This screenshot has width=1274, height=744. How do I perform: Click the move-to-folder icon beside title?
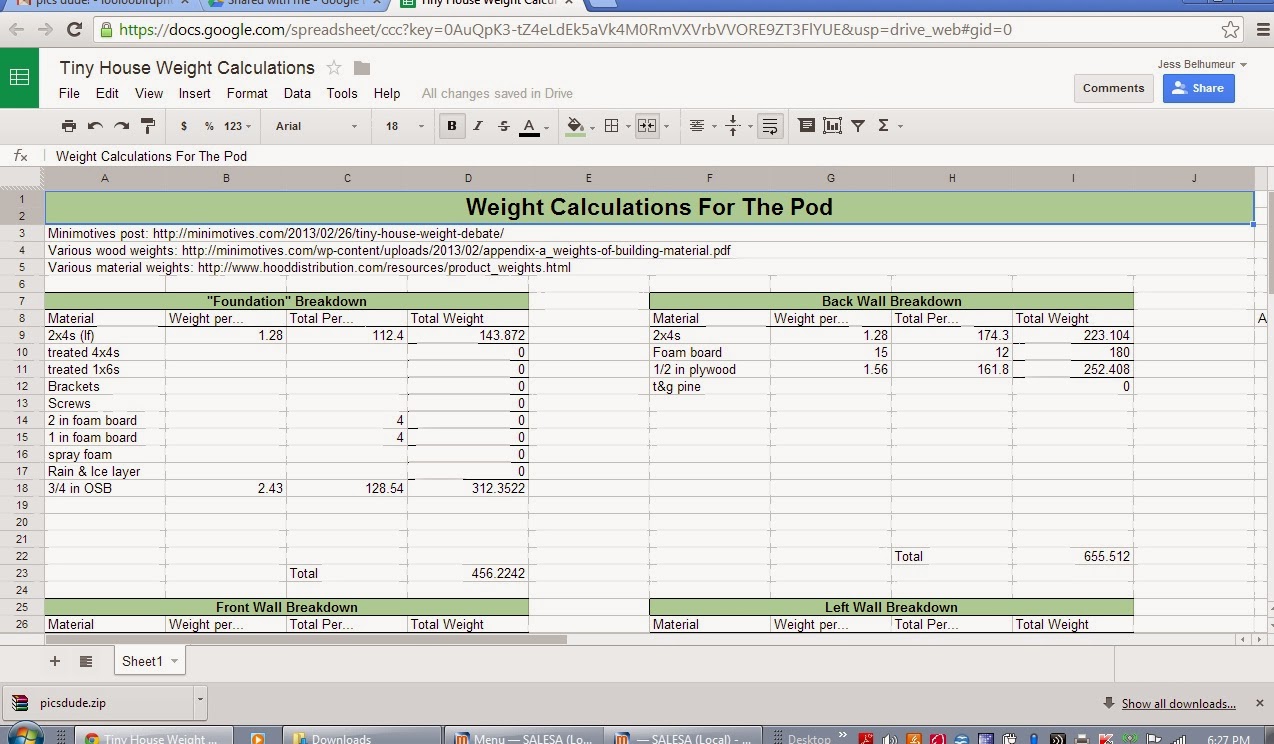(x=362, y=68)
